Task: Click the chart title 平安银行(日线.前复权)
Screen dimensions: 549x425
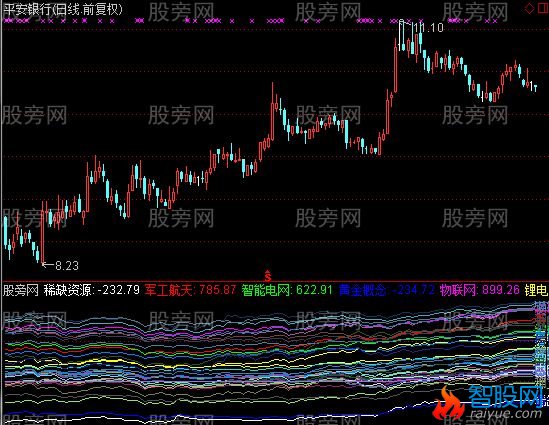Action: point(63,9)
